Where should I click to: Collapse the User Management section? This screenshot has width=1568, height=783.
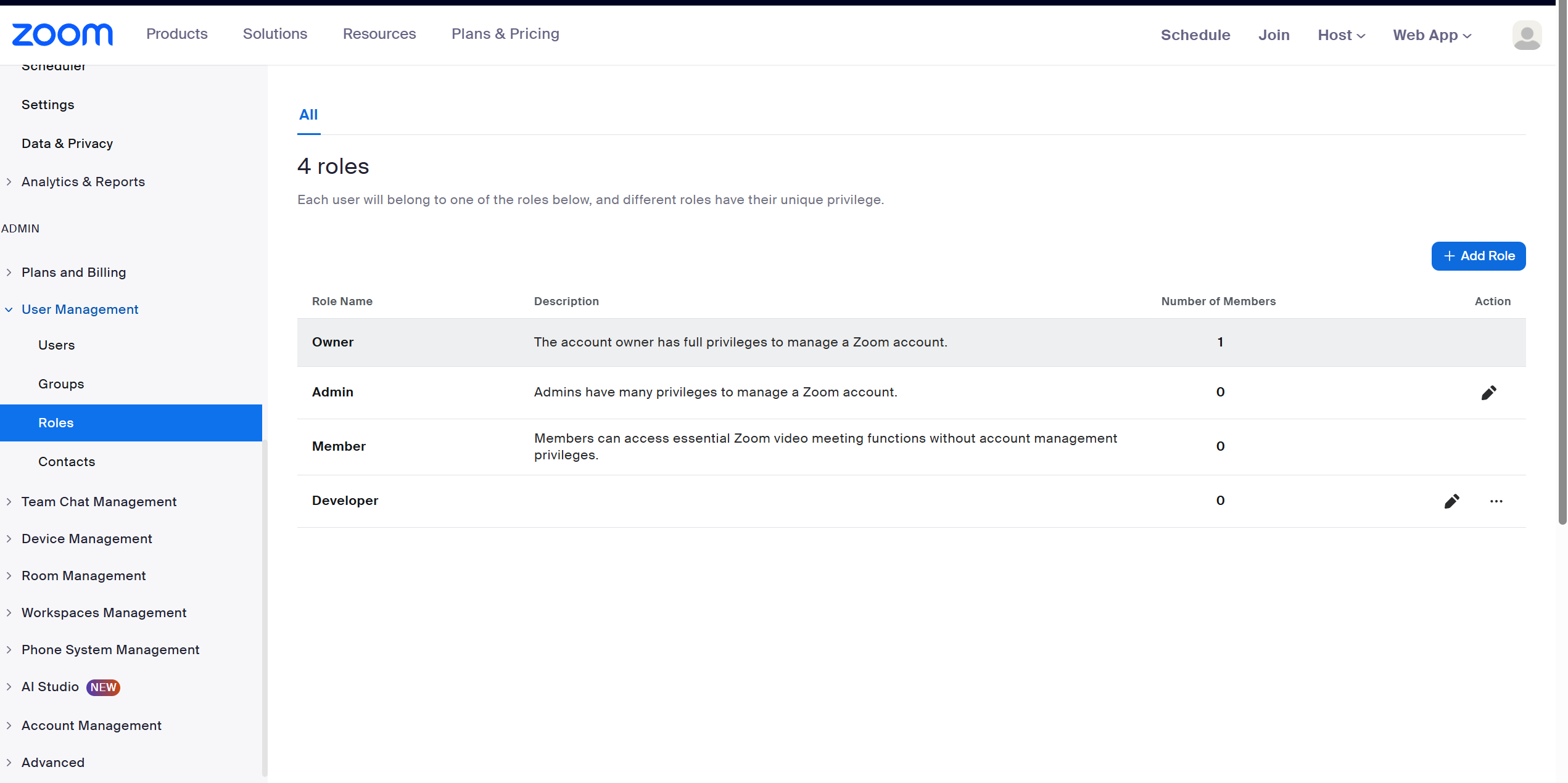80,310
